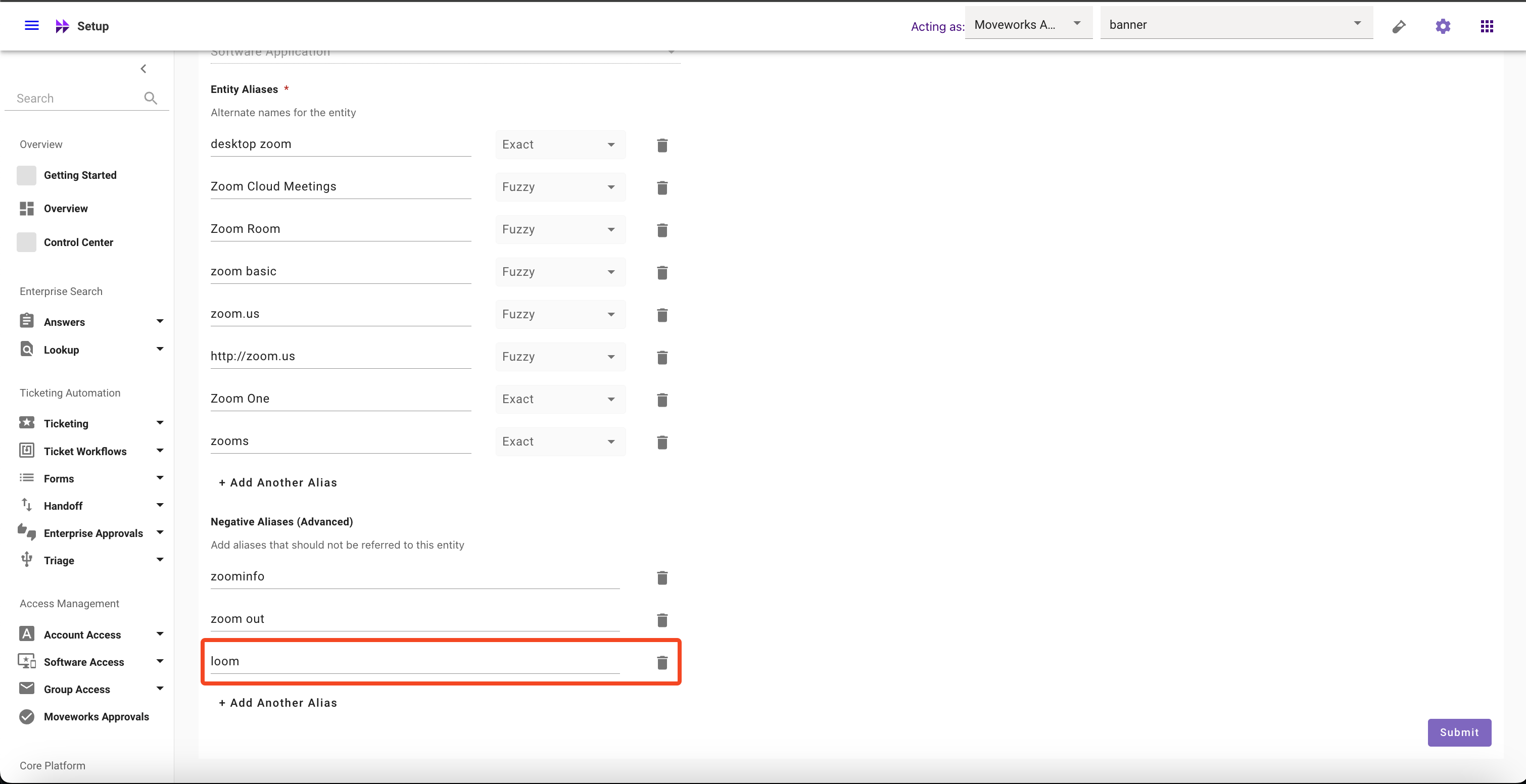The image size is (1526, 784).
Task: Open match type dropdown for Zoom Room
Action: tap(560, 230)
